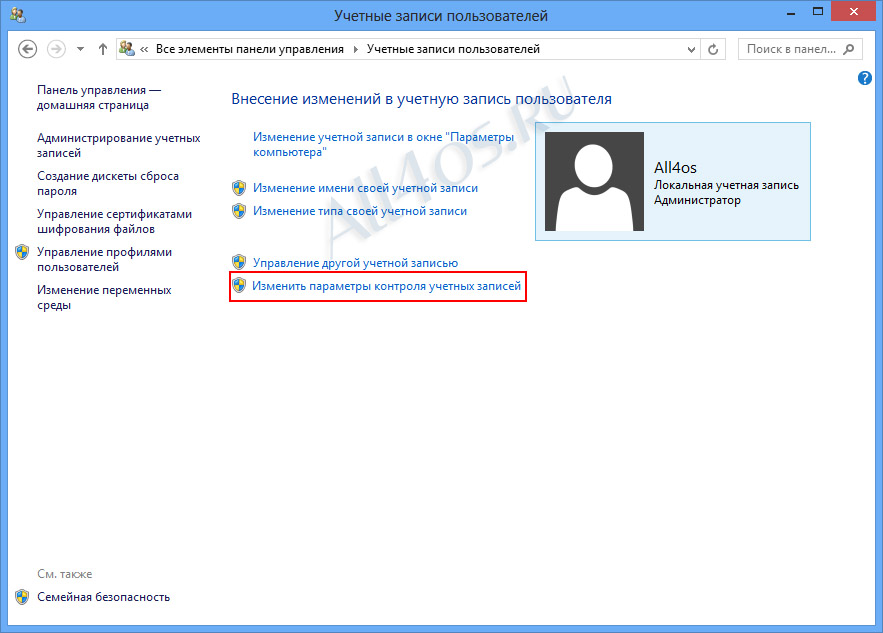Open the address bar history dropdown
883x633 pixels.
pyautogui.click(x=691, y=50)
